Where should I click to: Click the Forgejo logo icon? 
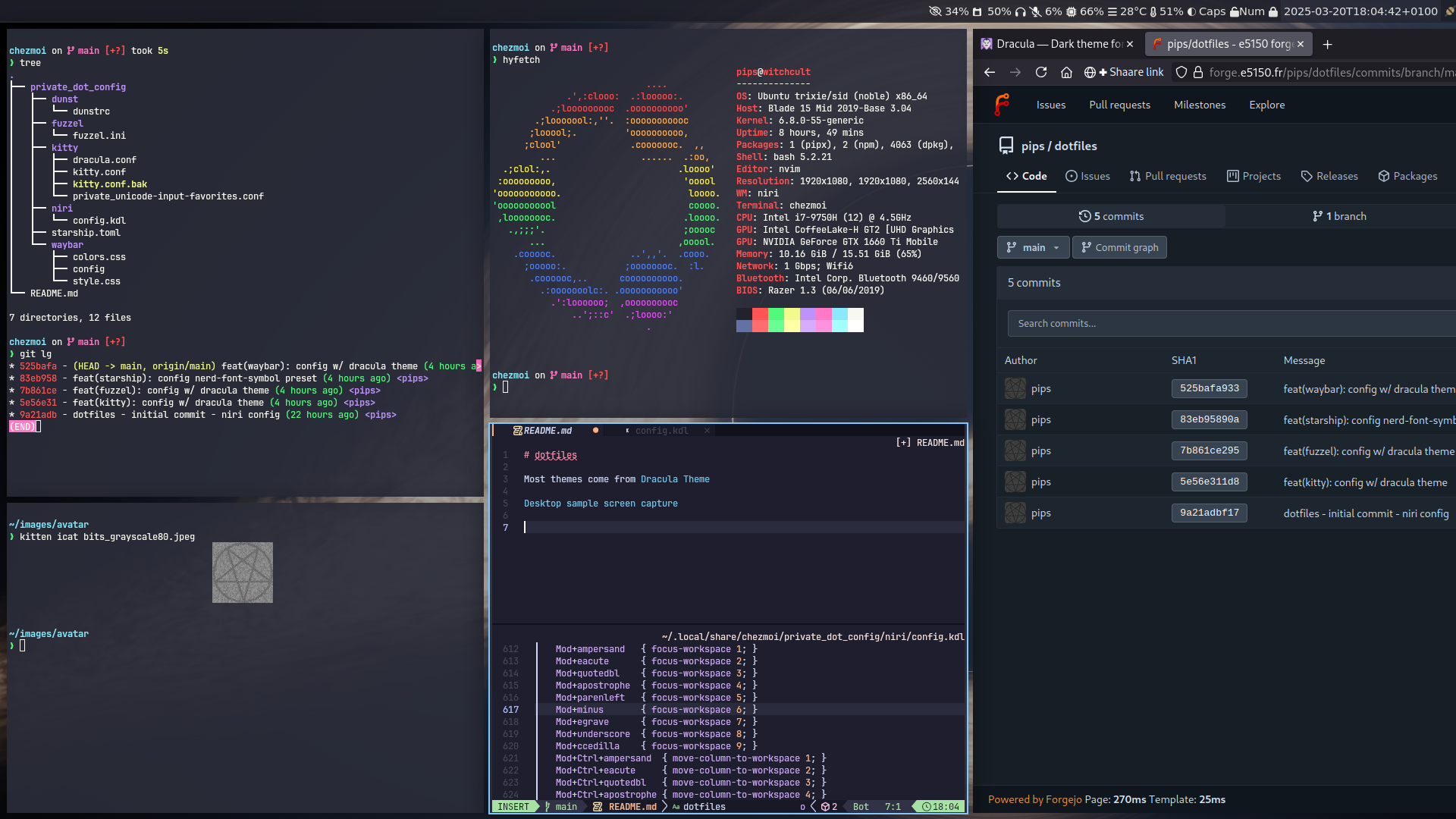click(1001, 105)
